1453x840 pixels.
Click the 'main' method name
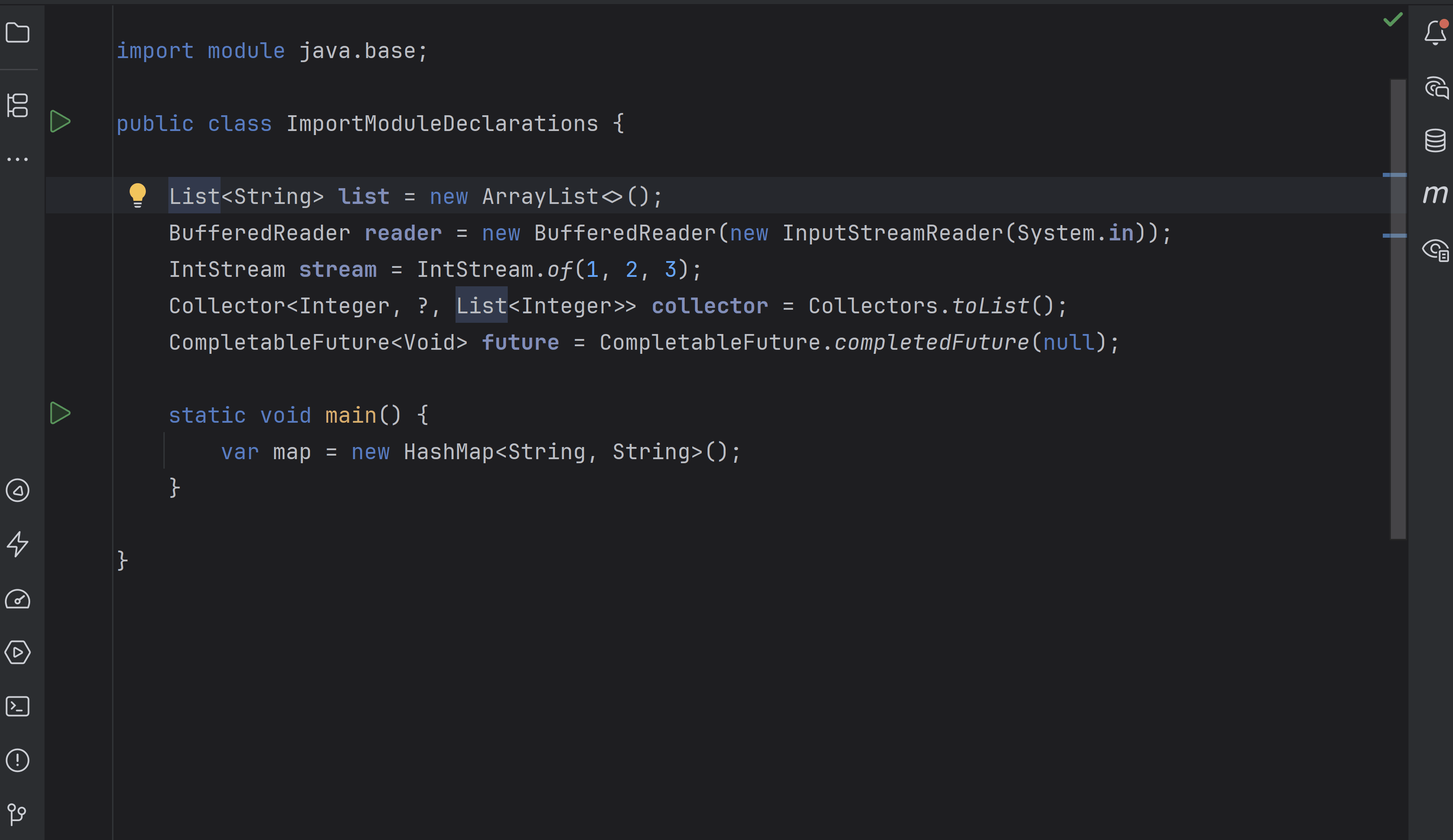click(351, 415)
